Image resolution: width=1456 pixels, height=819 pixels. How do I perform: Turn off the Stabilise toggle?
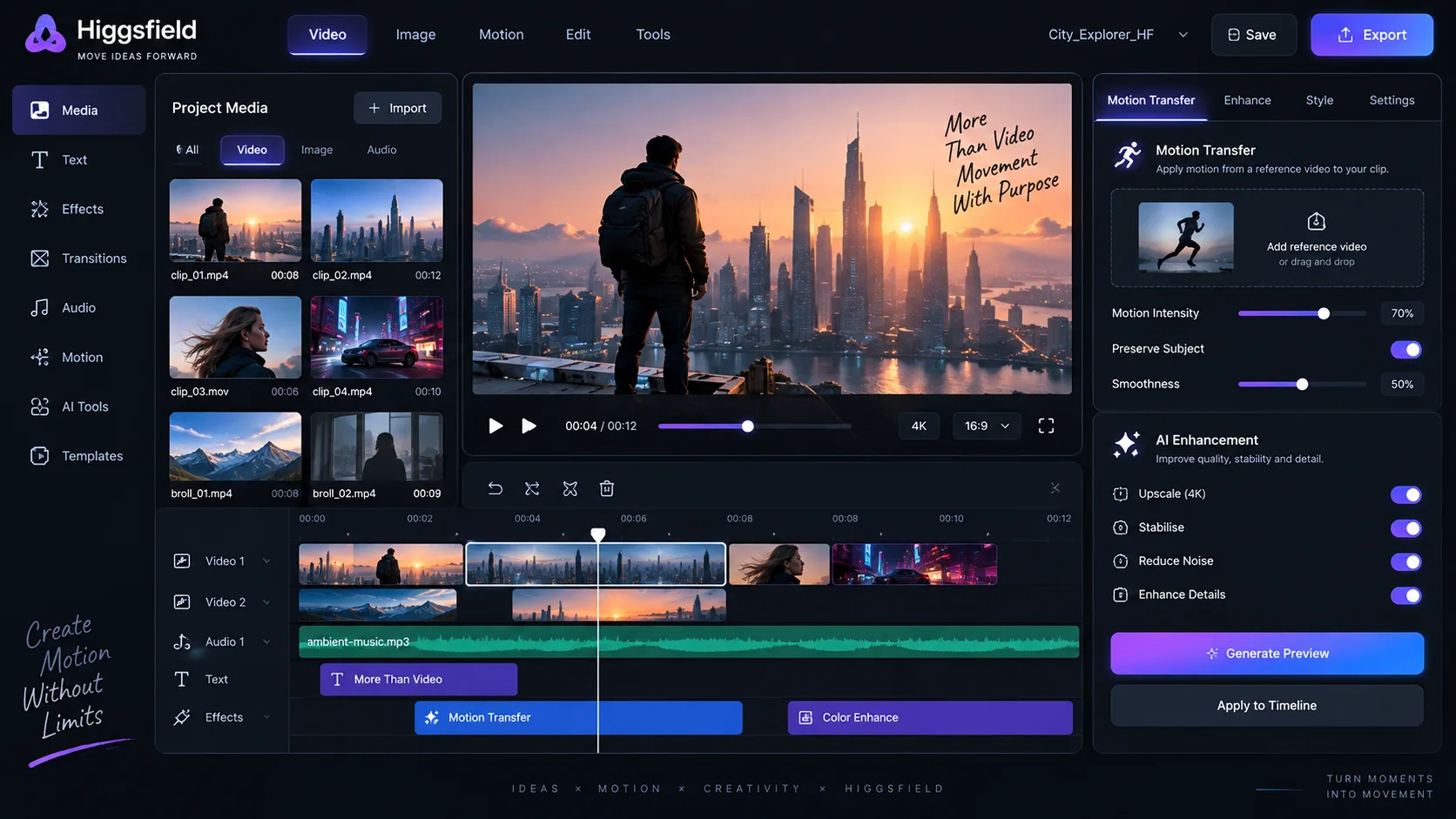click(1405, 528)
